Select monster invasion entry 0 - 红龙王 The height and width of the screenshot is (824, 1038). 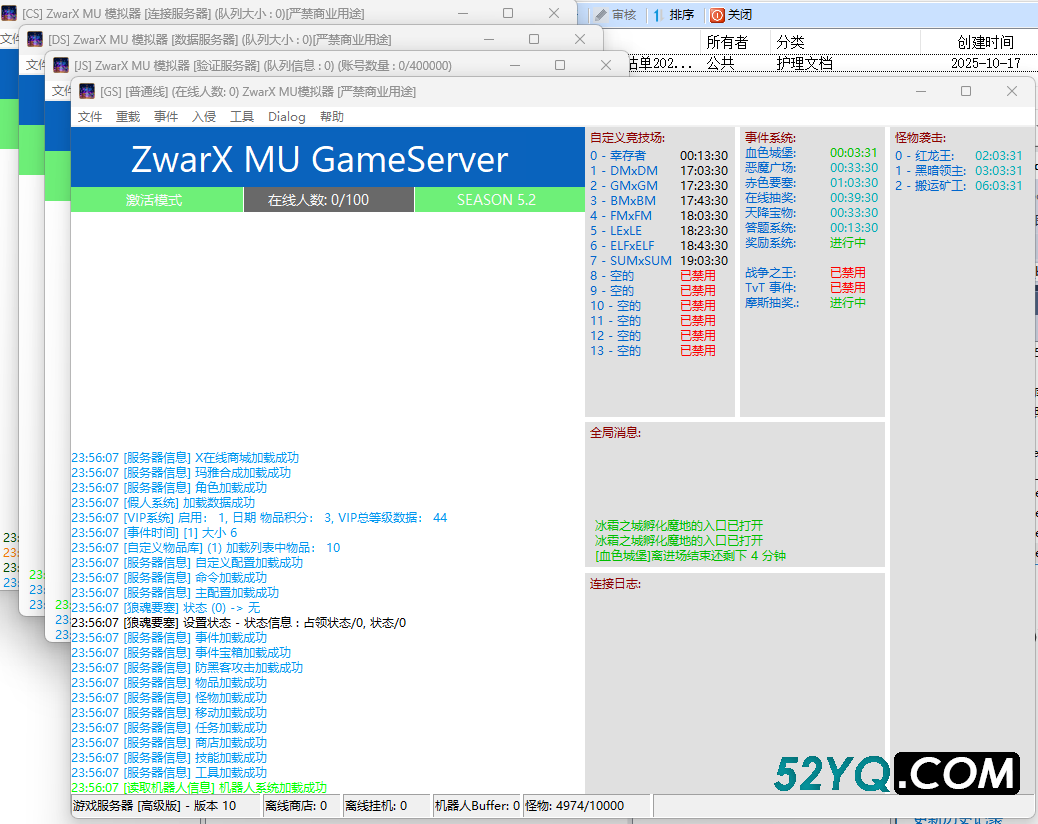(x=959, y=156)
